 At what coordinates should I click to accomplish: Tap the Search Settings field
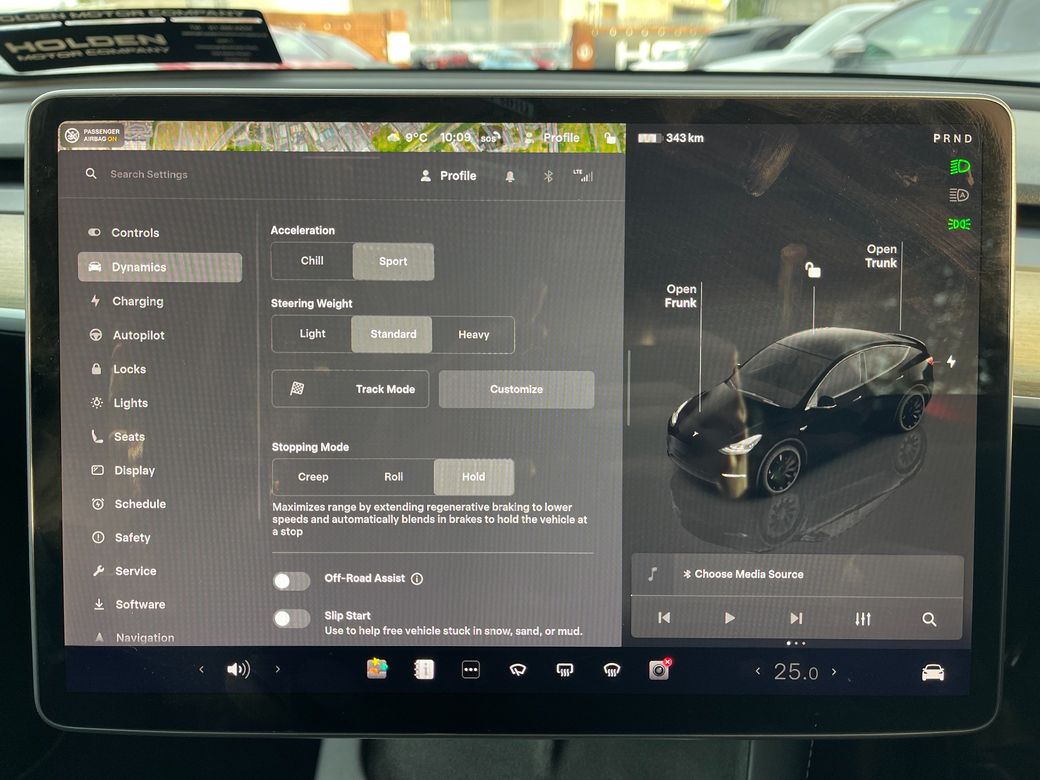coord(150,174)
